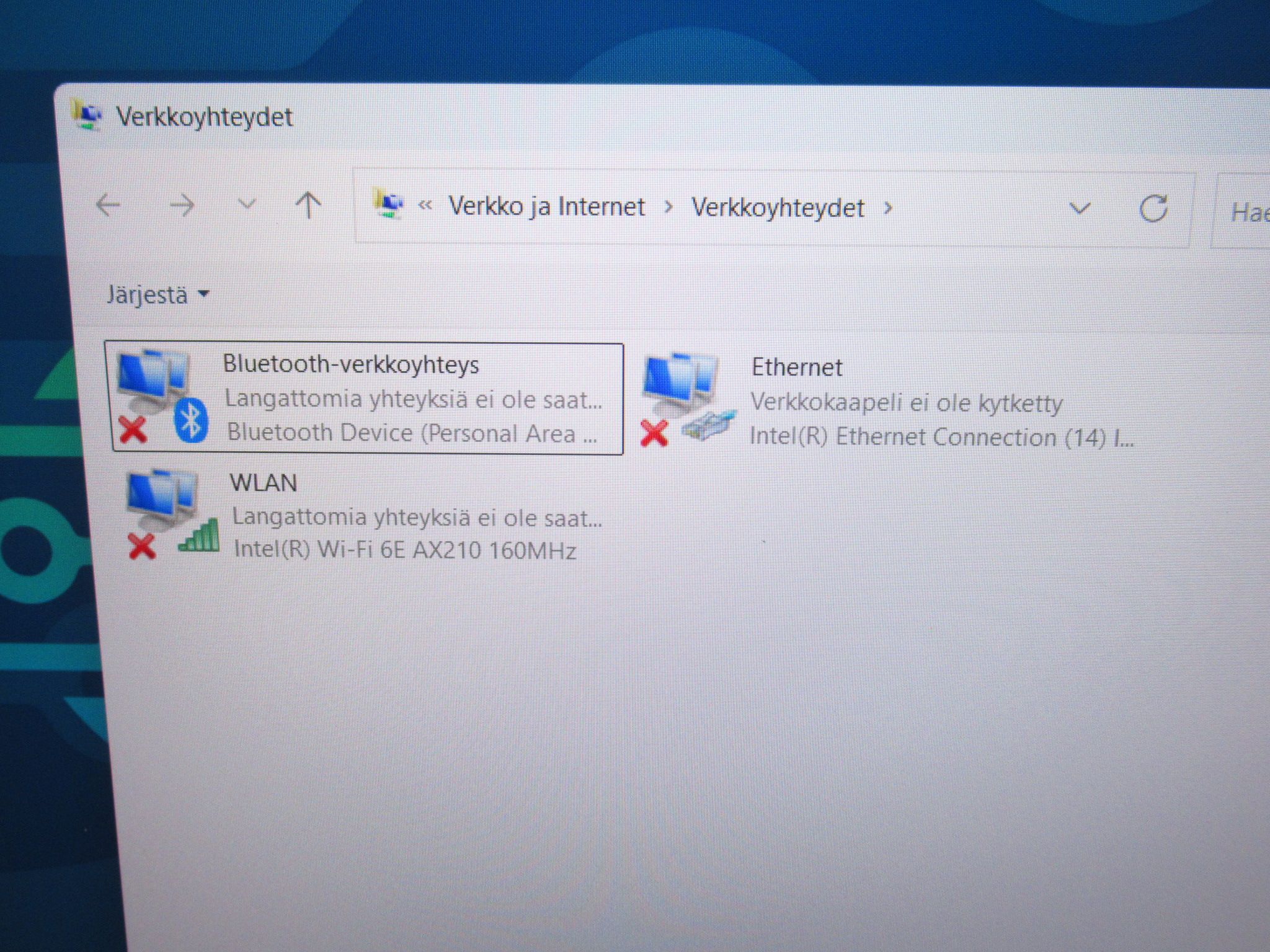Open recent locations chevron dropdown
Image resolution: width=1270 pixels, height=952 pixels.
[x=247, y=205]
